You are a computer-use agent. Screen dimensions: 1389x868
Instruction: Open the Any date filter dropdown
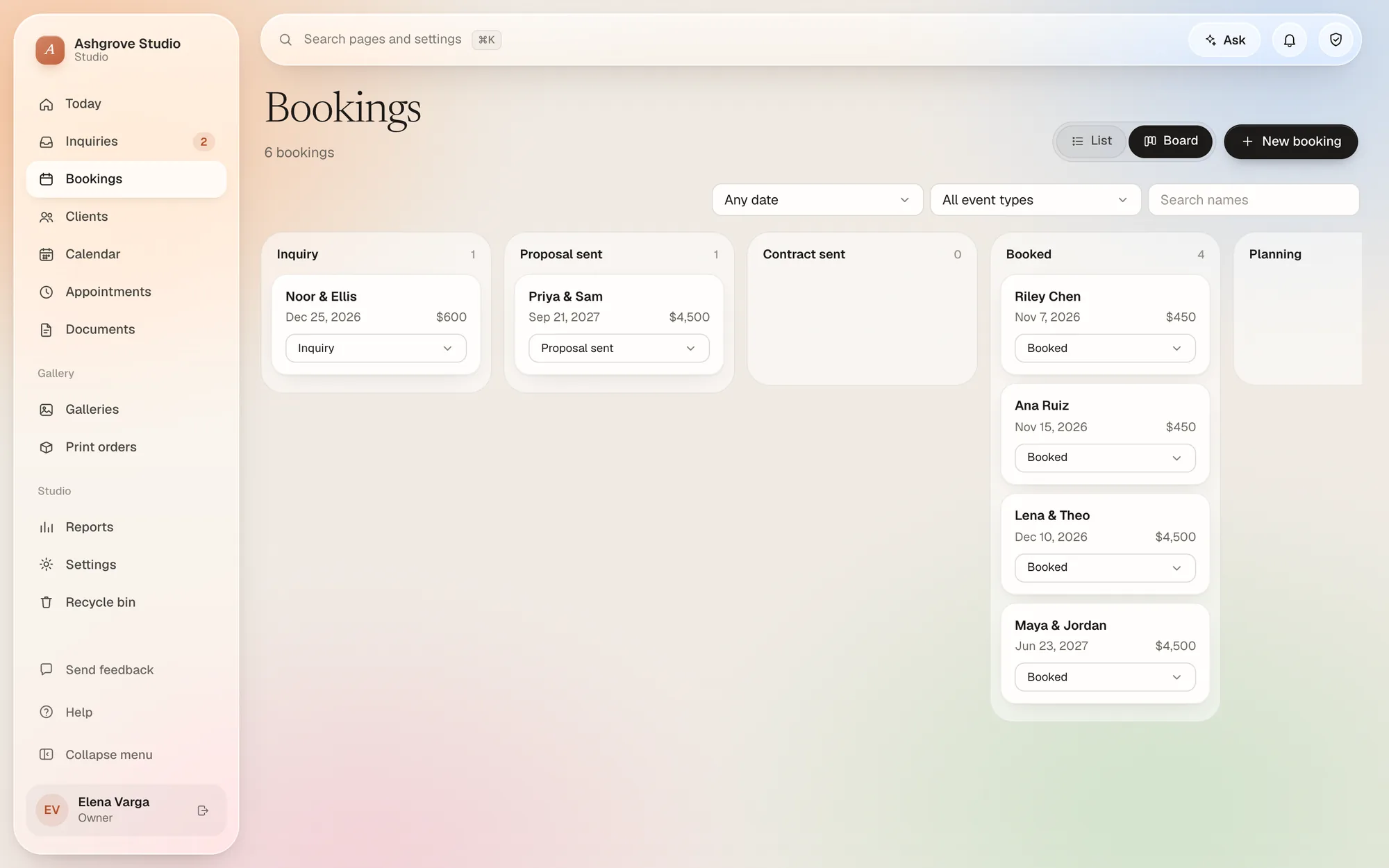(x=817, y=200)
